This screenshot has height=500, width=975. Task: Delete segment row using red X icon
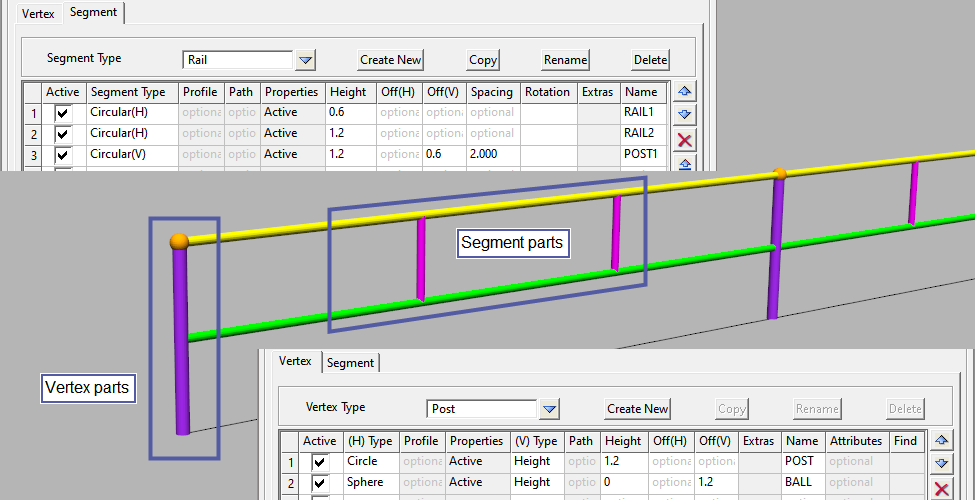point(685,140)
